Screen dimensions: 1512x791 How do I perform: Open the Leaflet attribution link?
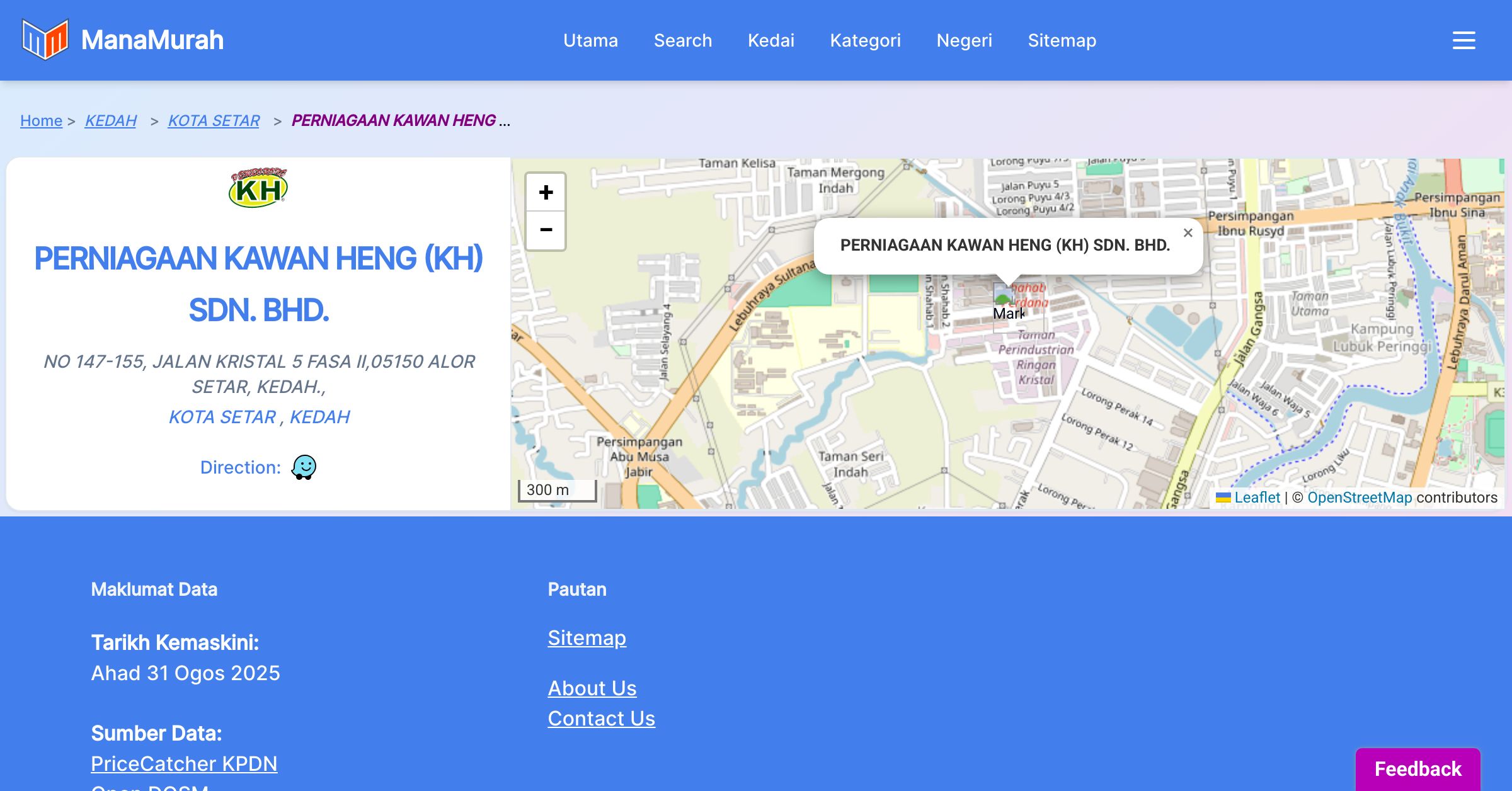tap(1256, 498)
